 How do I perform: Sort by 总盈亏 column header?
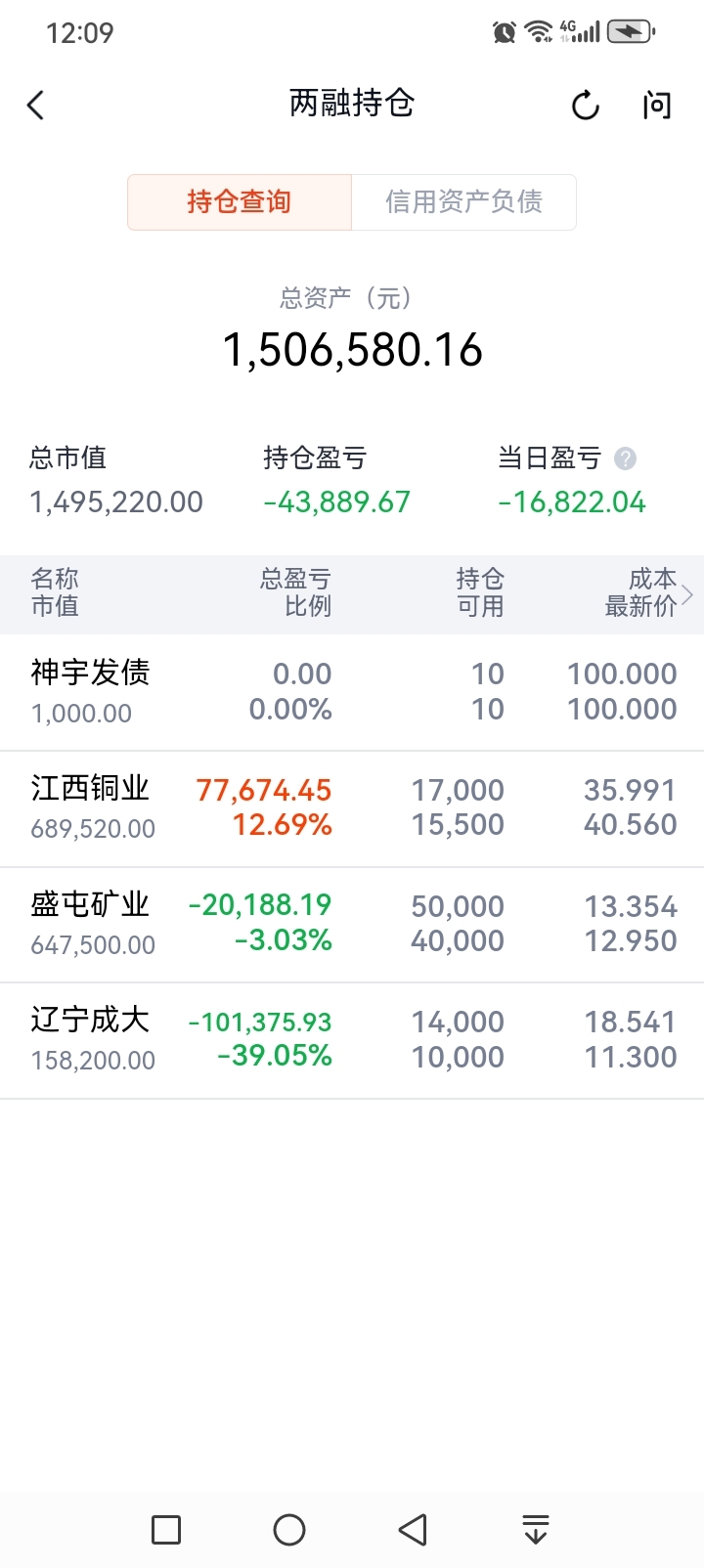pyautogui.click(x=295, y=592)
